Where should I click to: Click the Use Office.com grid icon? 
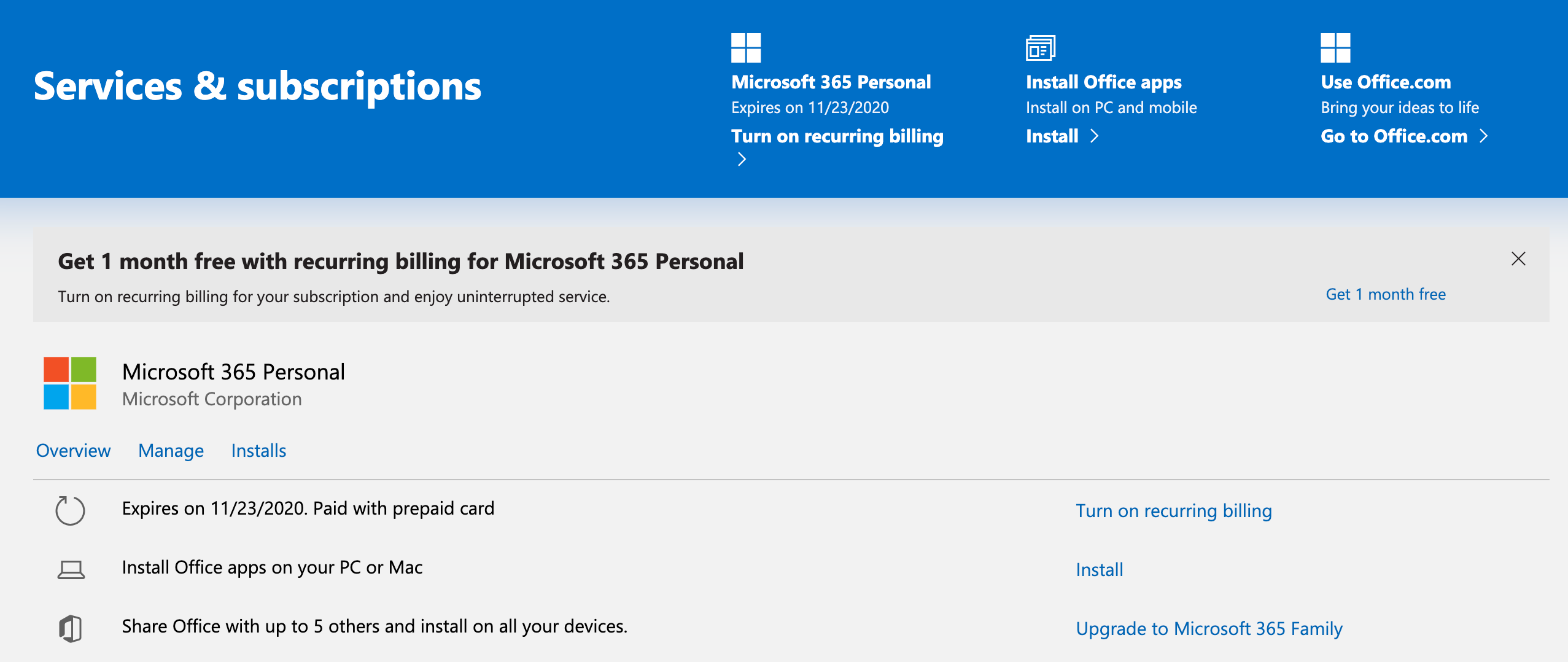pos(1335,48)
